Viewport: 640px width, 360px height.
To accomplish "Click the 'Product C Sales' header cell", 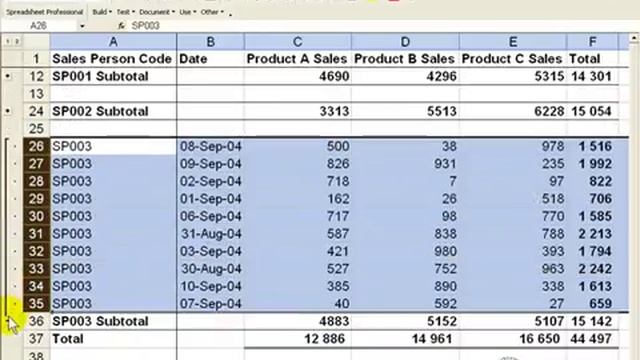I will pyautogui.click(x=513, y=59).
